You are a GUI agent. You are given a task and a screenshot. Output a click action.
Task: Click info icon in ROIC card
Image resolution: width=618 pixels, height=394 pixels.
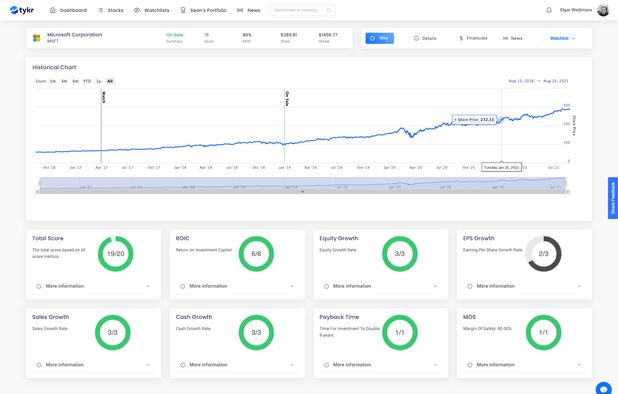[182, 286]
